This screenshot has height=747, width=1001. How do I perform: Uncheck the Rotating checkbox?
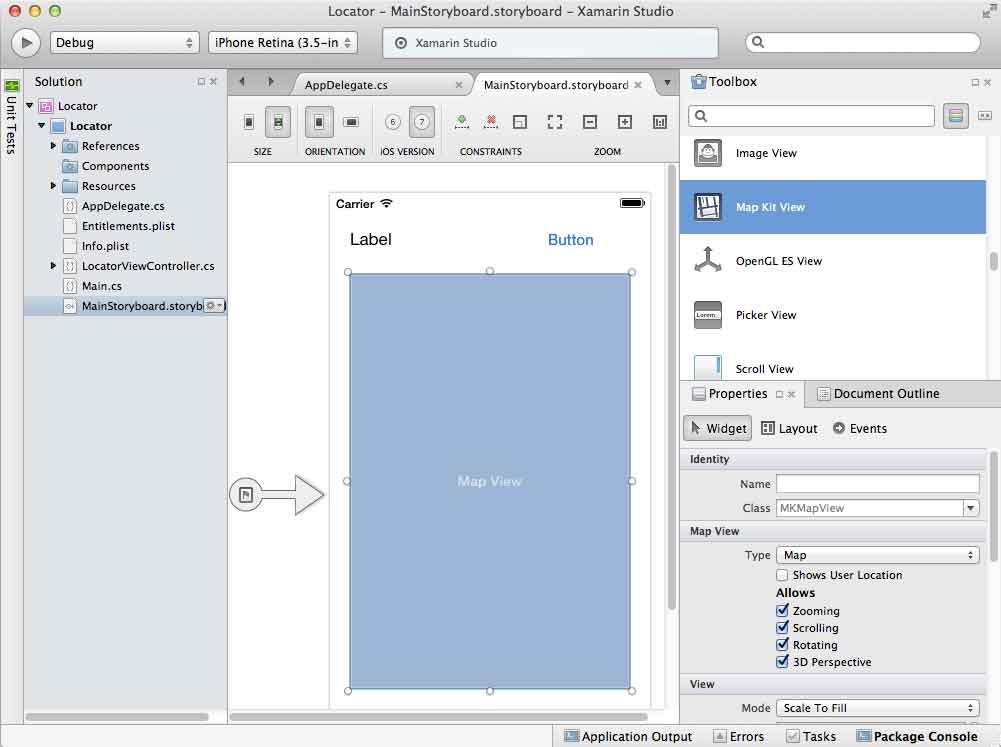pos(782,645)
